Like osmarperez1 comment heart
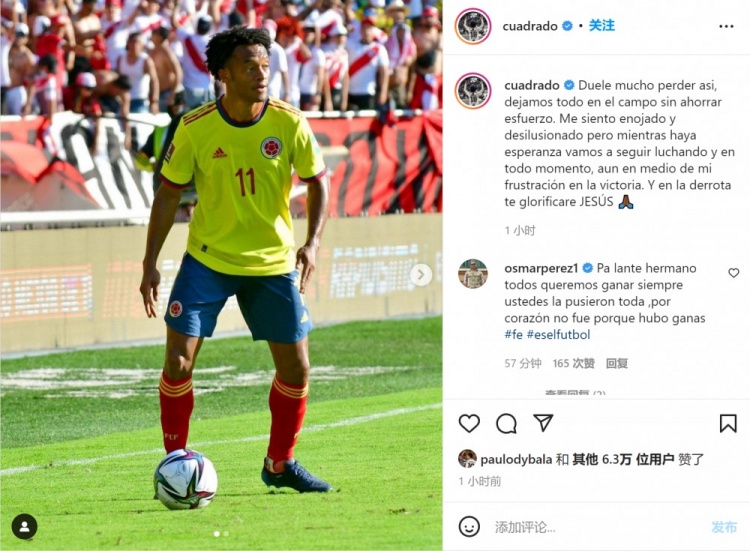 733,273
